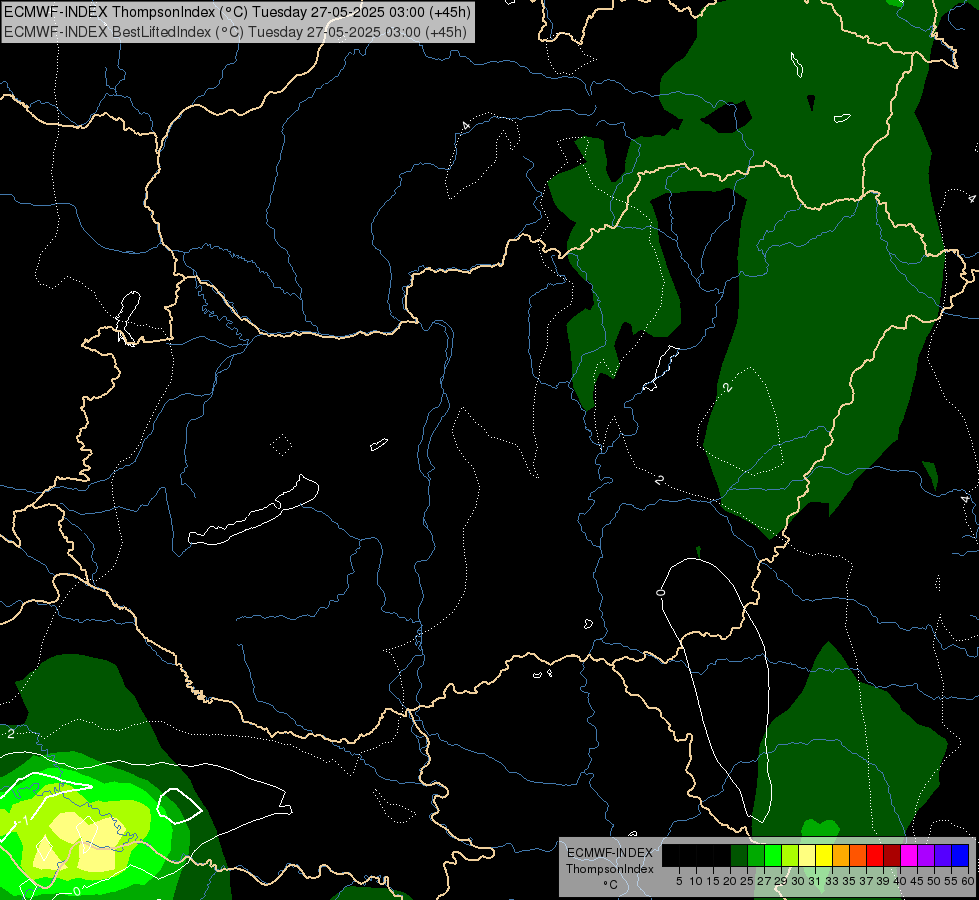Click the legend tick value '27'
This screenshot has height=900, width=979.
pyautogui.click(x=764, y=881)
